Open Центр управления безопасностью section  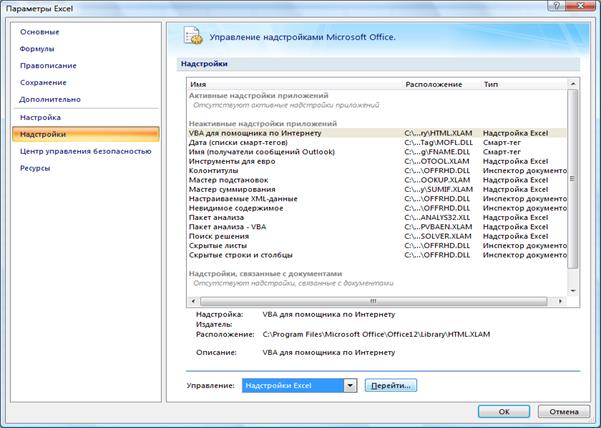pyautogui.click(x=85, y=151)
